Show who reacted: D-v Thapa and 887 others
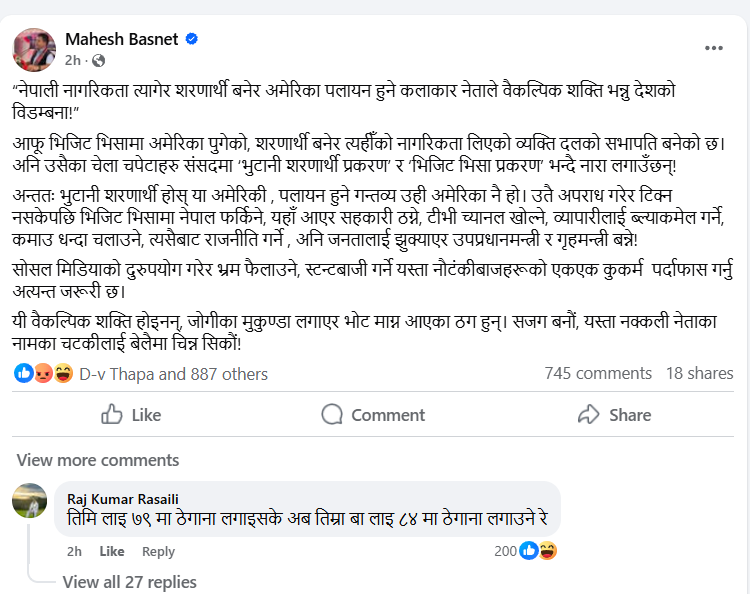This screenshot has height=594, width=750. [x=173, y=374]
